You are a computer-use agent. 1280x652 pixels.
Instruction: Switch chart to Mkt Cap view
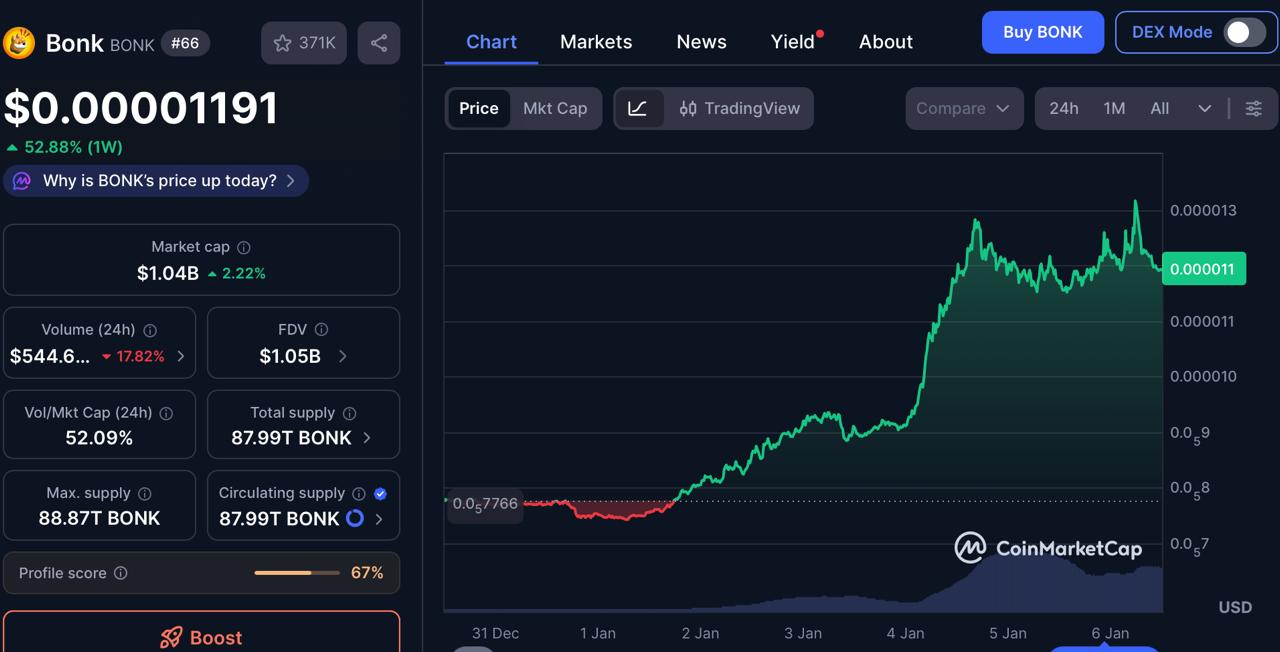click(554, 108)
